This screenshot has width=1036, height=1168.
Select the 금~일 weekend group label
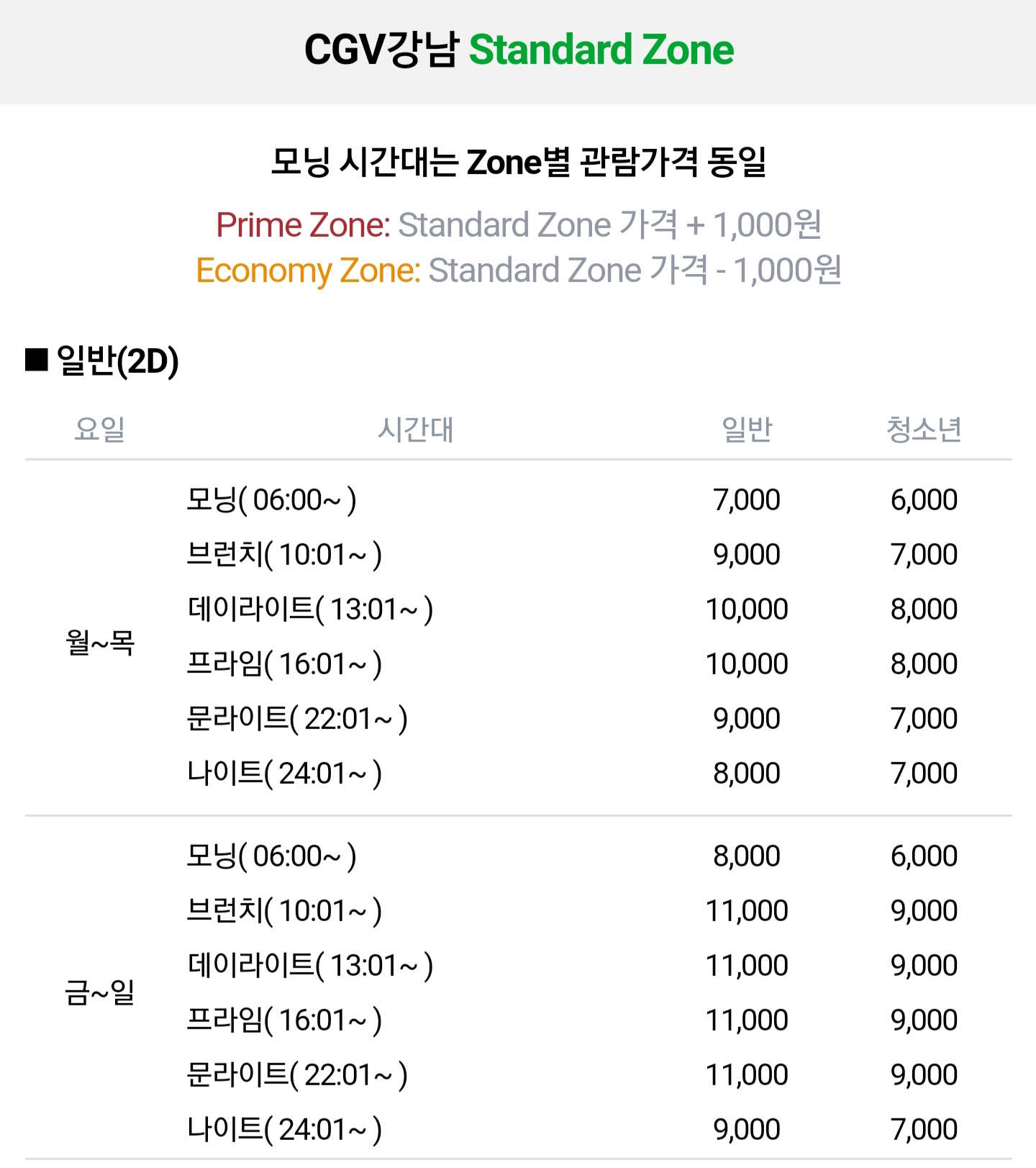[100, 993]
